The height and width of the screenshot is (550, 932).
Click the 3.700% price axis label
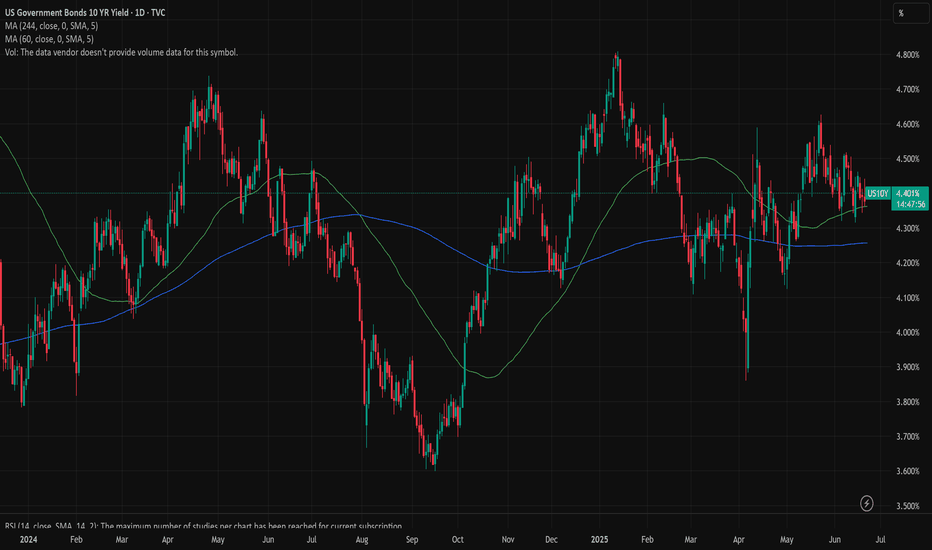tap(908, 436)
